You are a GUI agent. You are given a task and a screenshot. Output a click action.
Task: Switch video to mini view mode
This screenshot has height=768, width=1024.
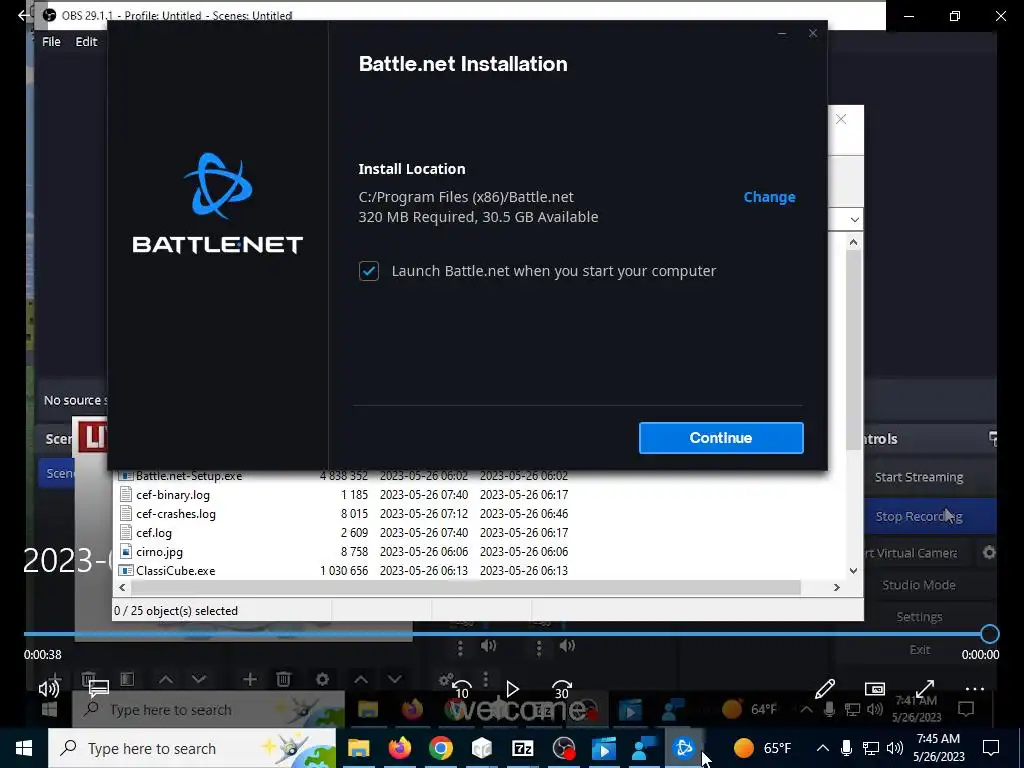pos(874,689)
